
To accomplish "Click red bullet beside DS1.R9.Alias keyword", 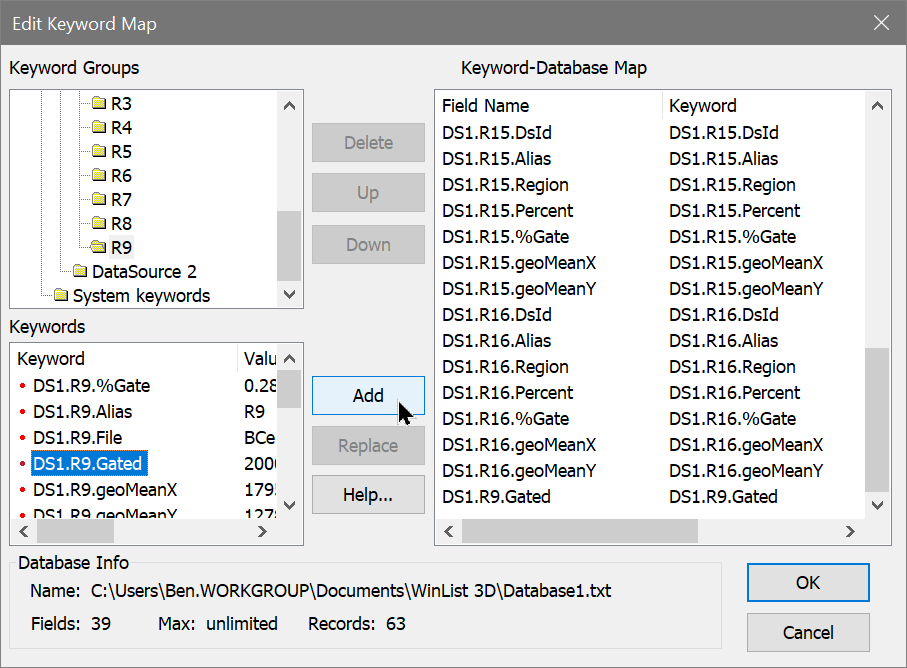I will (x=22, y=412).
